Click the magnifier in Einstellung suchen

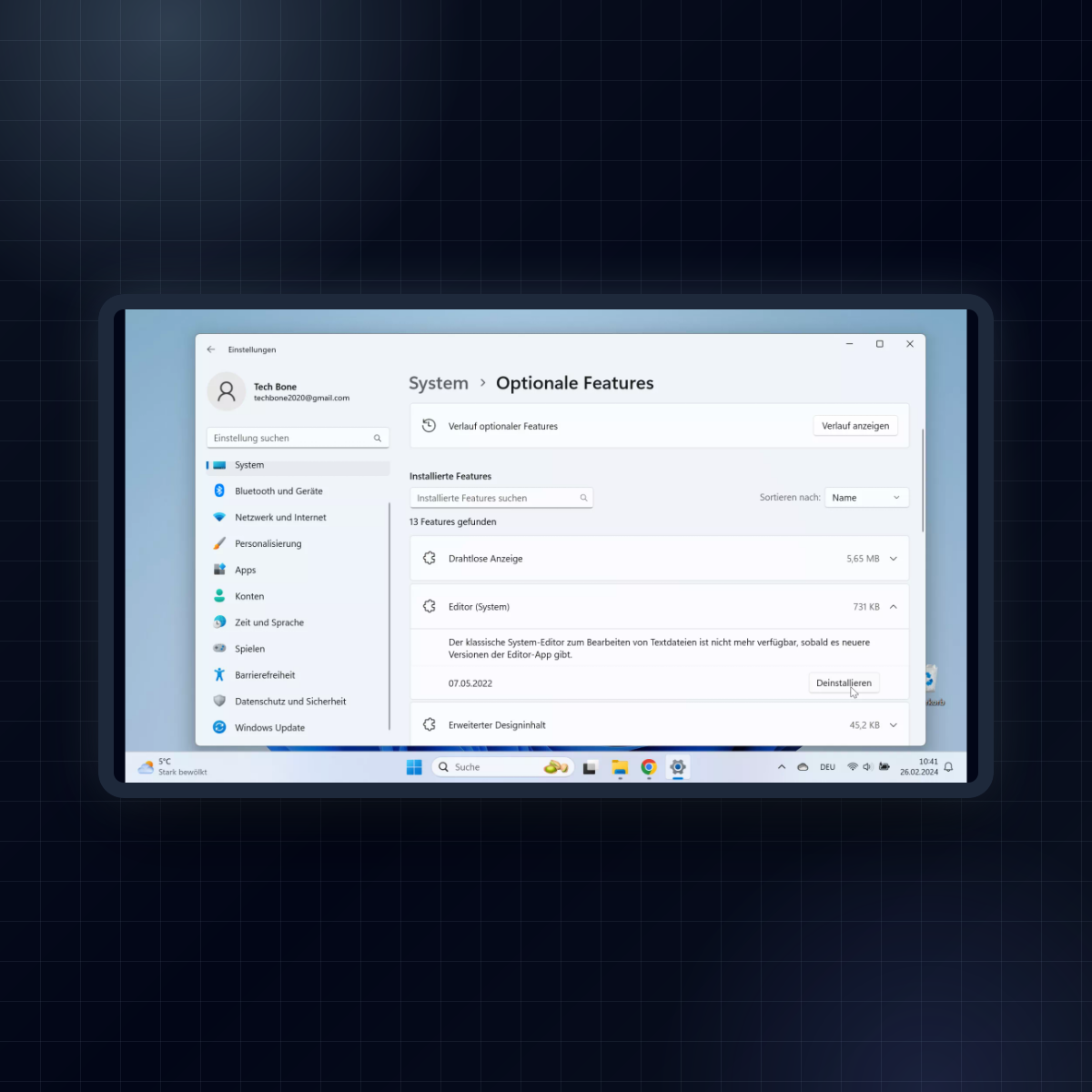[x=378, y=439]
